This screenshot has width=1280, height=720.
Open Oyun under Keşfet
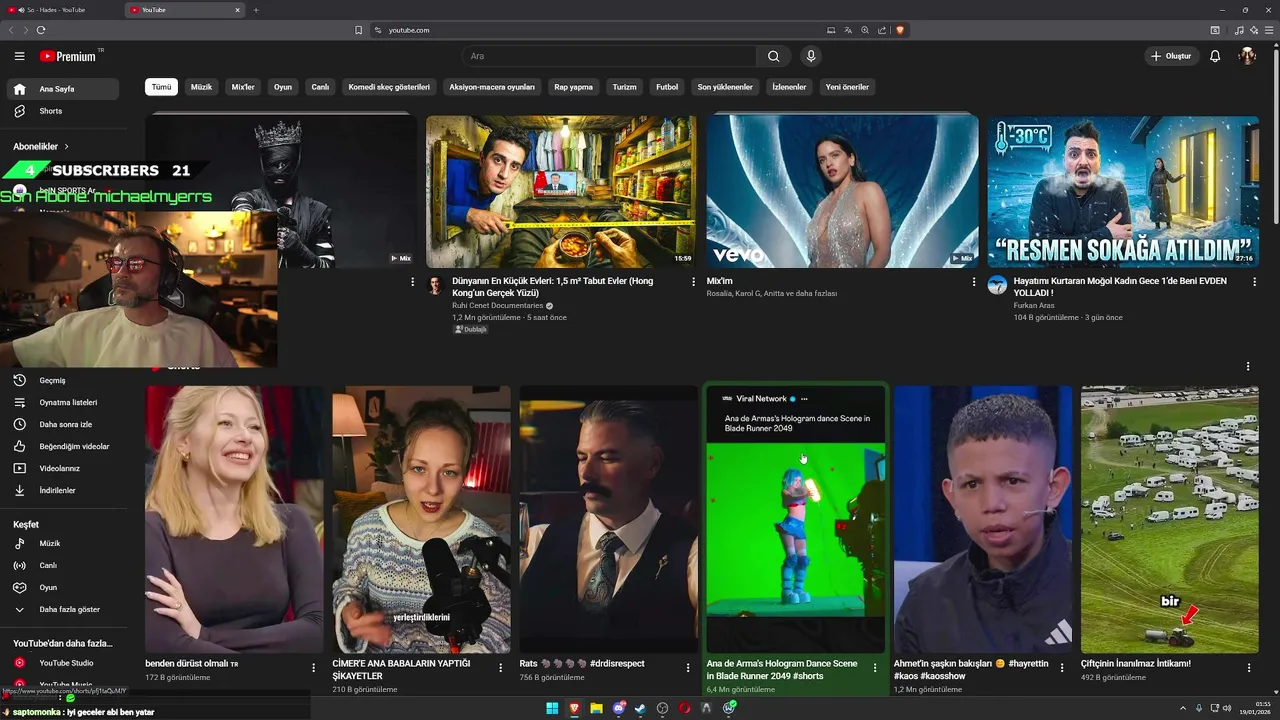(x=63, y=587)
